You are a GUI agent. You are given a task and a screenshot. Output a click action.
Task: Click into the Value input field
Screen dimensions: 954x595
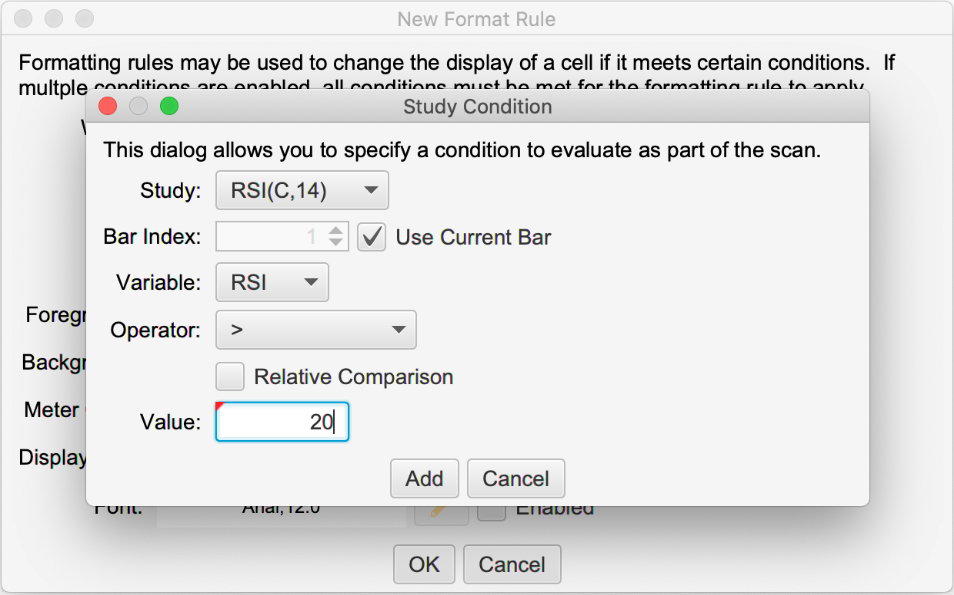tap(282, 423)
